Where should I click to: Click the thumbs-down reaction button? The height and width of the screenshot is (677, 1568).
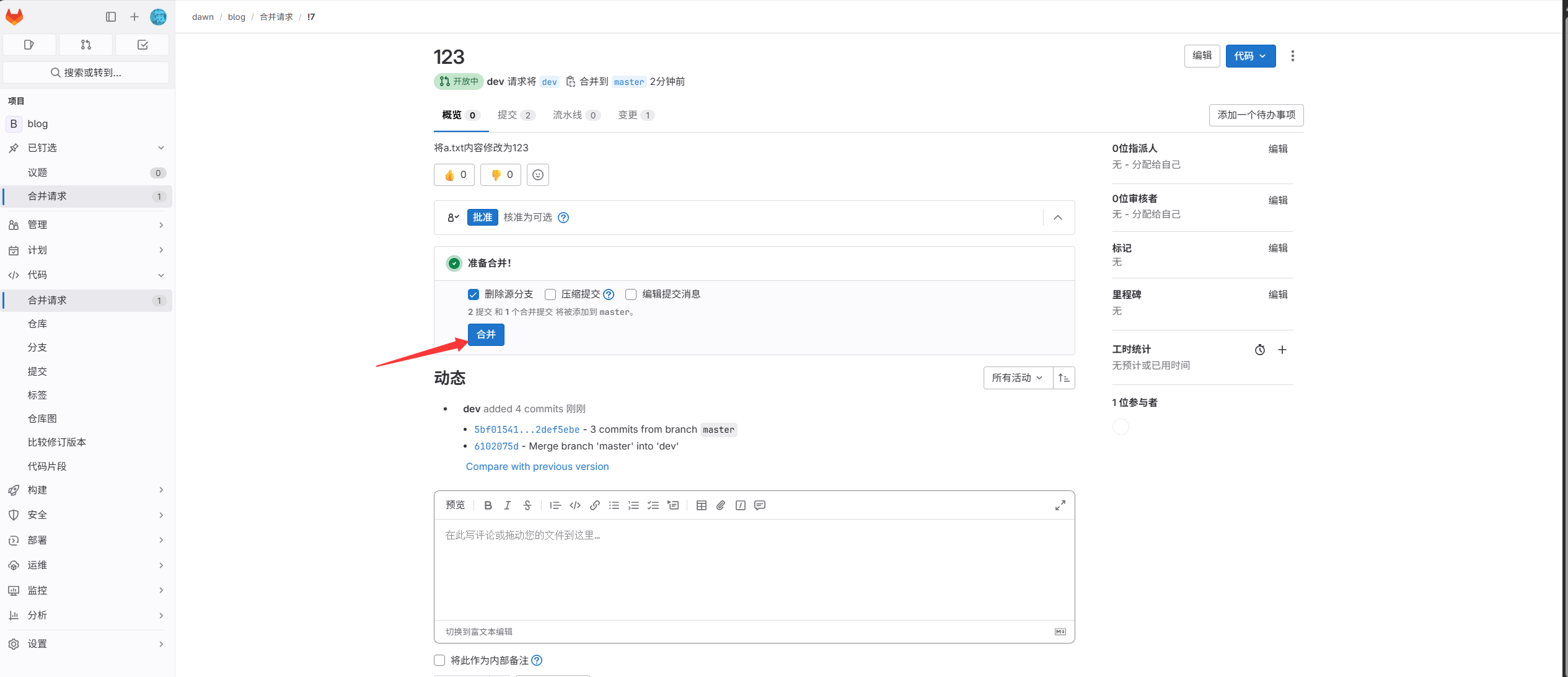coord(501,175)
